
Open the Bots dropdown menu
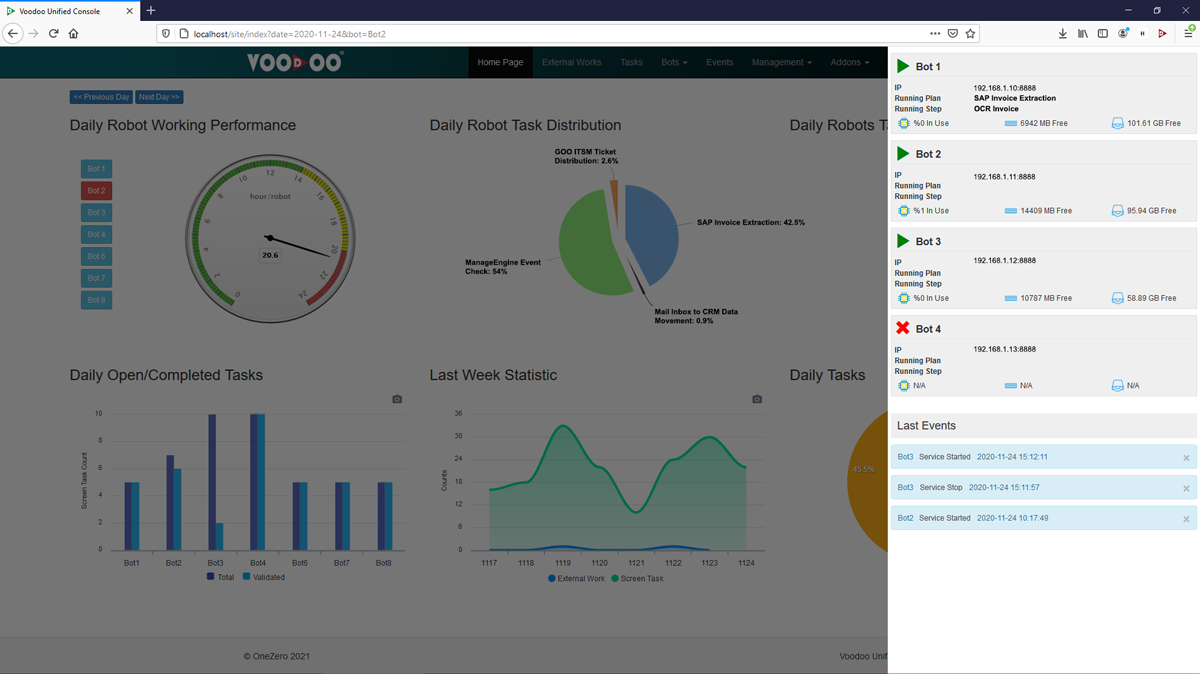[x=674, y=61]
